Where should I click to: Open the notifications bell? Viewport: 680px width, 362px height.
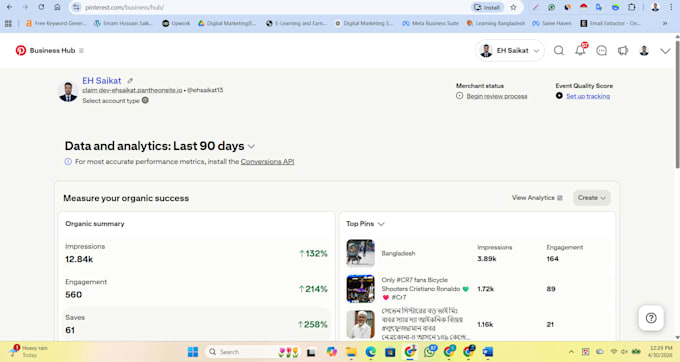tap(580, 50)
